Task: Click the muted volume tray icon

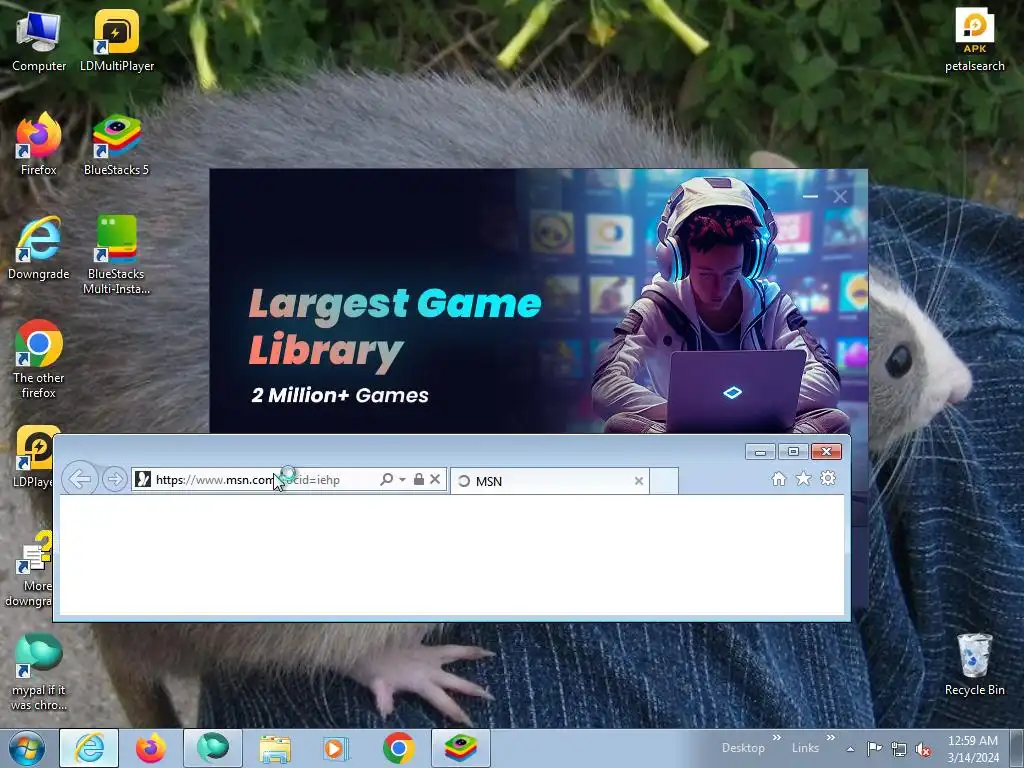Action: pyautogui.click(x=923, y=750)
